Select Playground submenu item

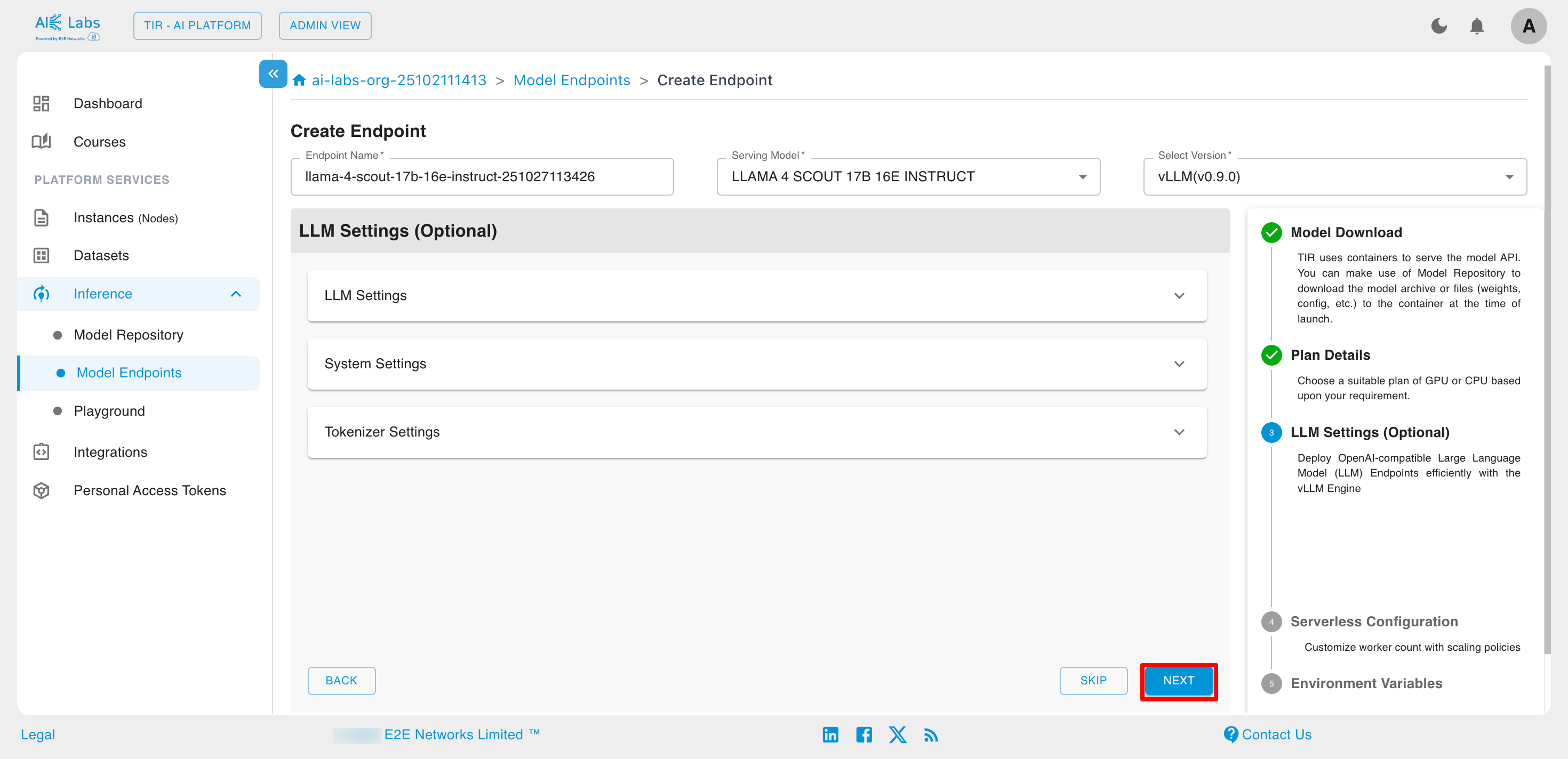(x=140, y=411)
